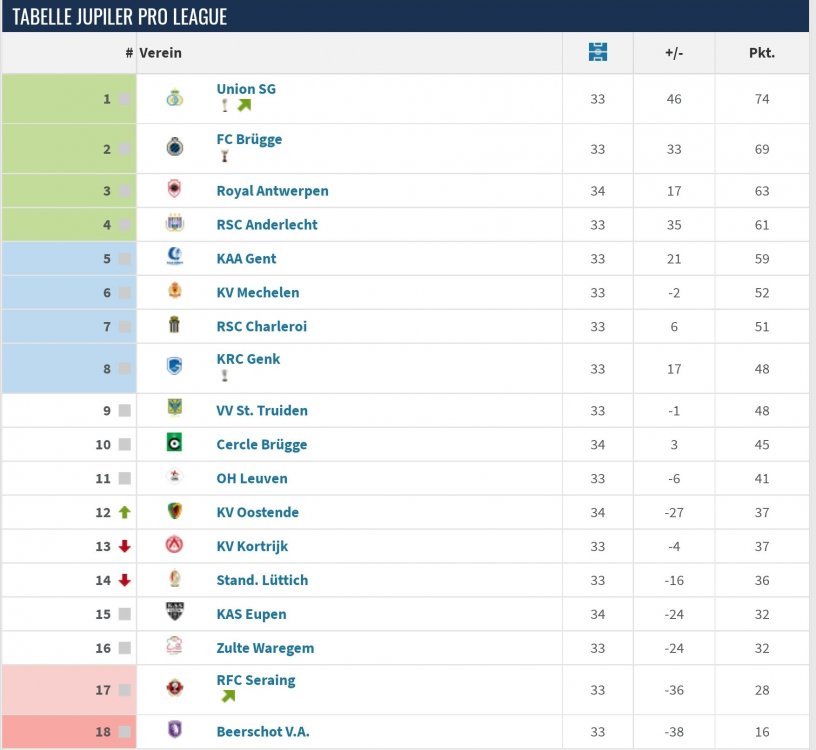Click the matches played pitch icon header
This screenshot has height=750, width=816.
pos(598,52)
